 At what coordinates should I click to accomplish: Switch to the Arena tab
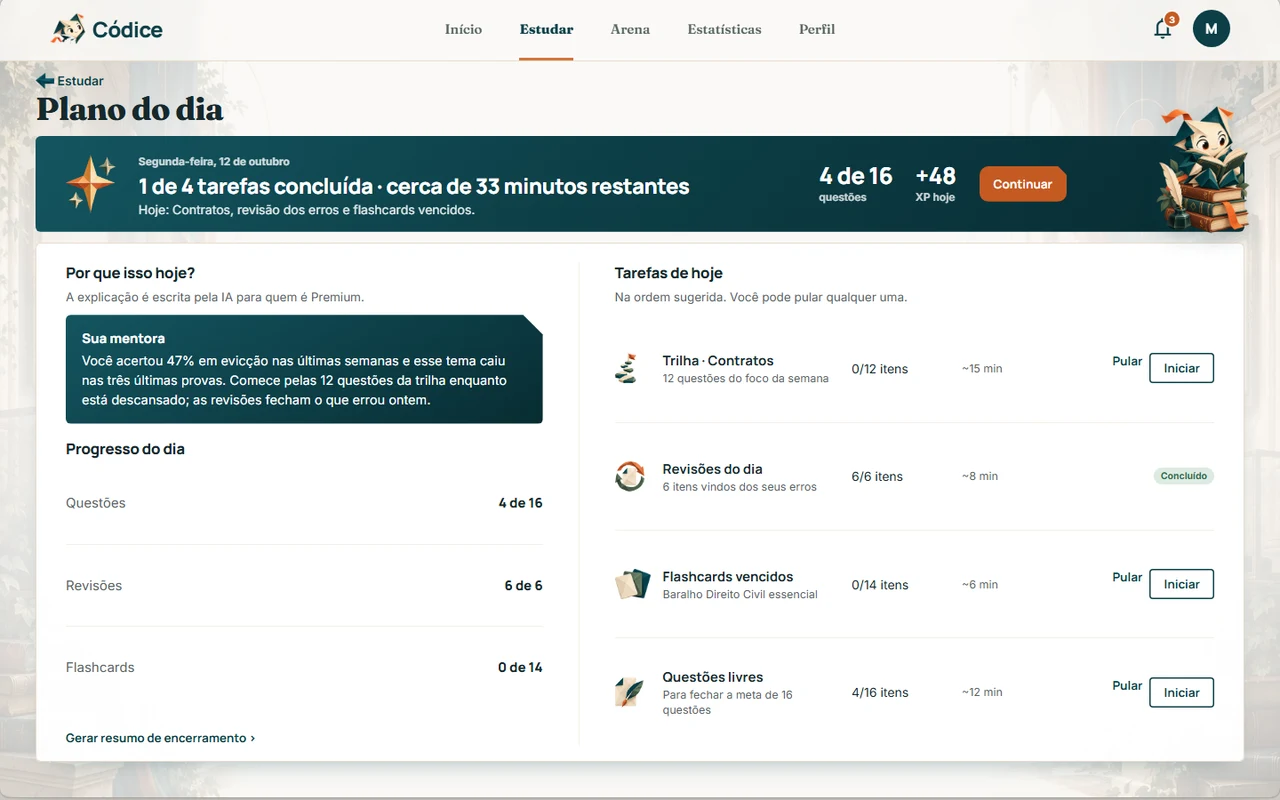(630, 29)
